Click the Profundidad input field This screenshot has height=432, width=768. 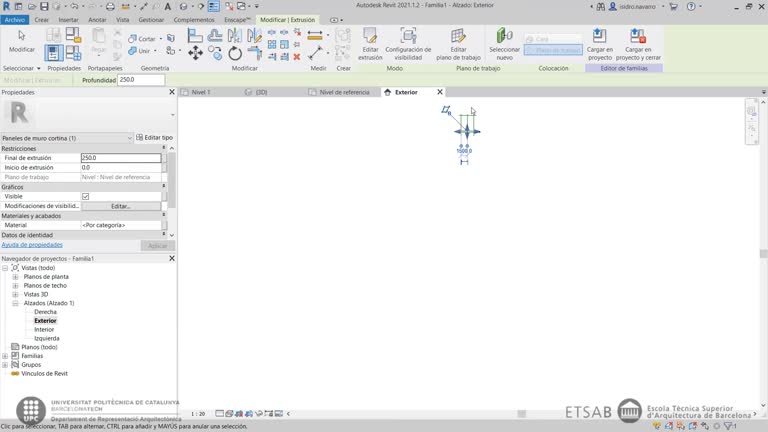click(x=140, y=80)
